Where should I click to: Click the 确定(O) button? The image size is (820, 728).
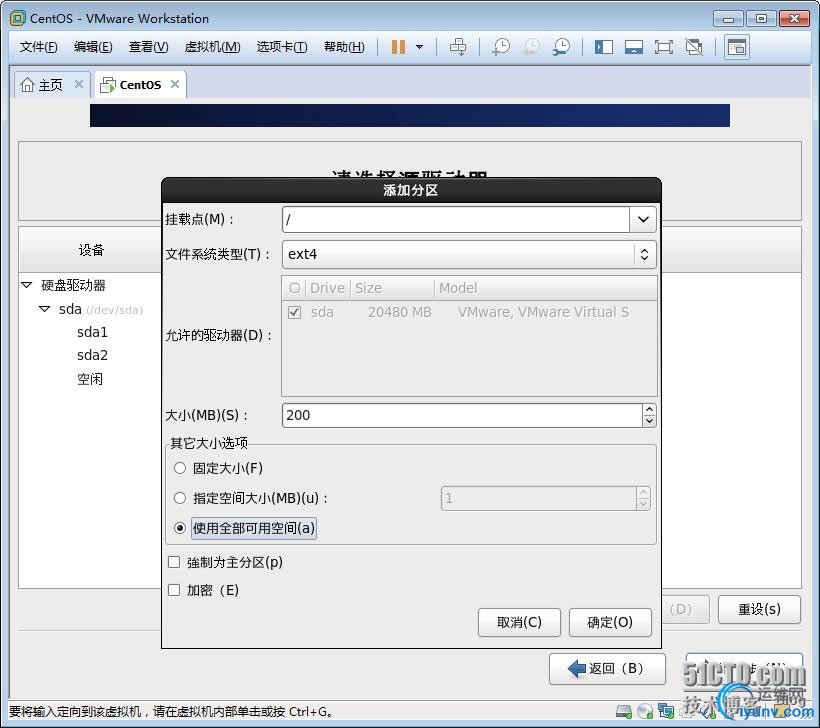click(610, 622)
